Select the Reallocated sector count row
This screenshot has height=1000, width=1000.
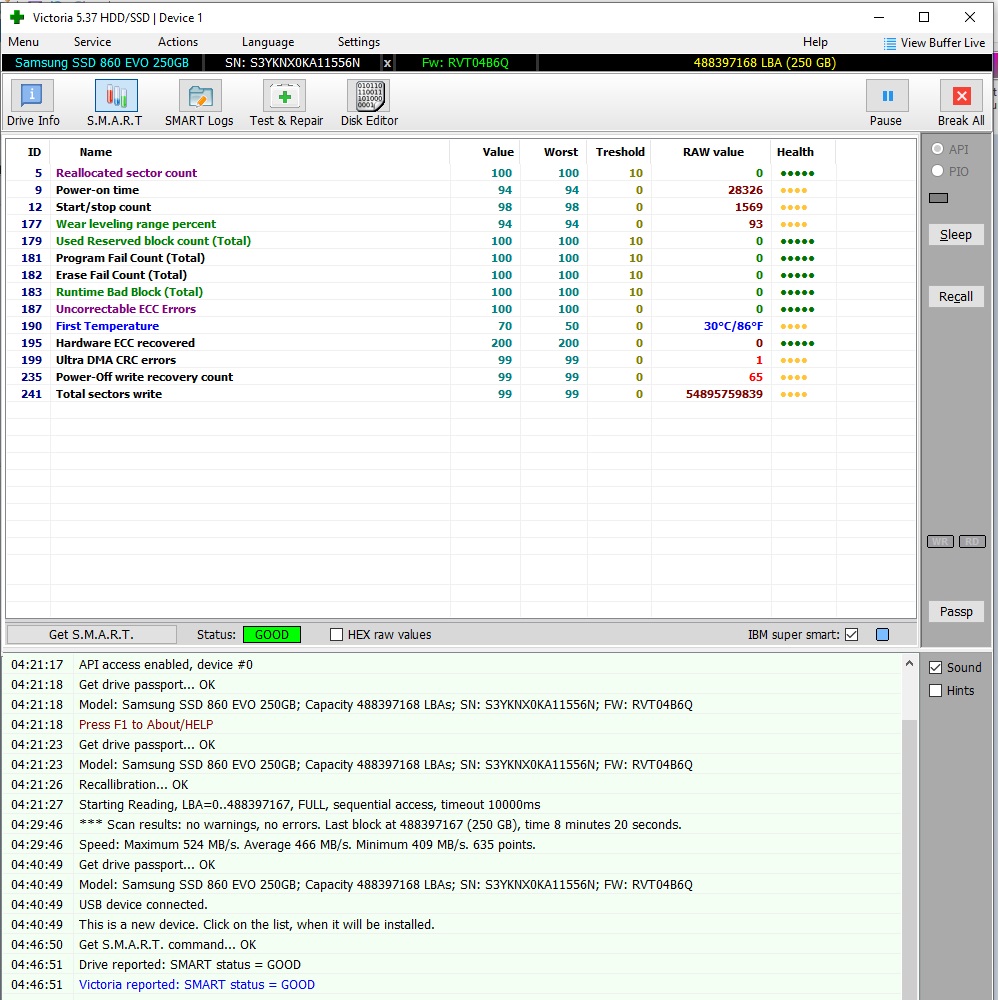tap(460, 173)
